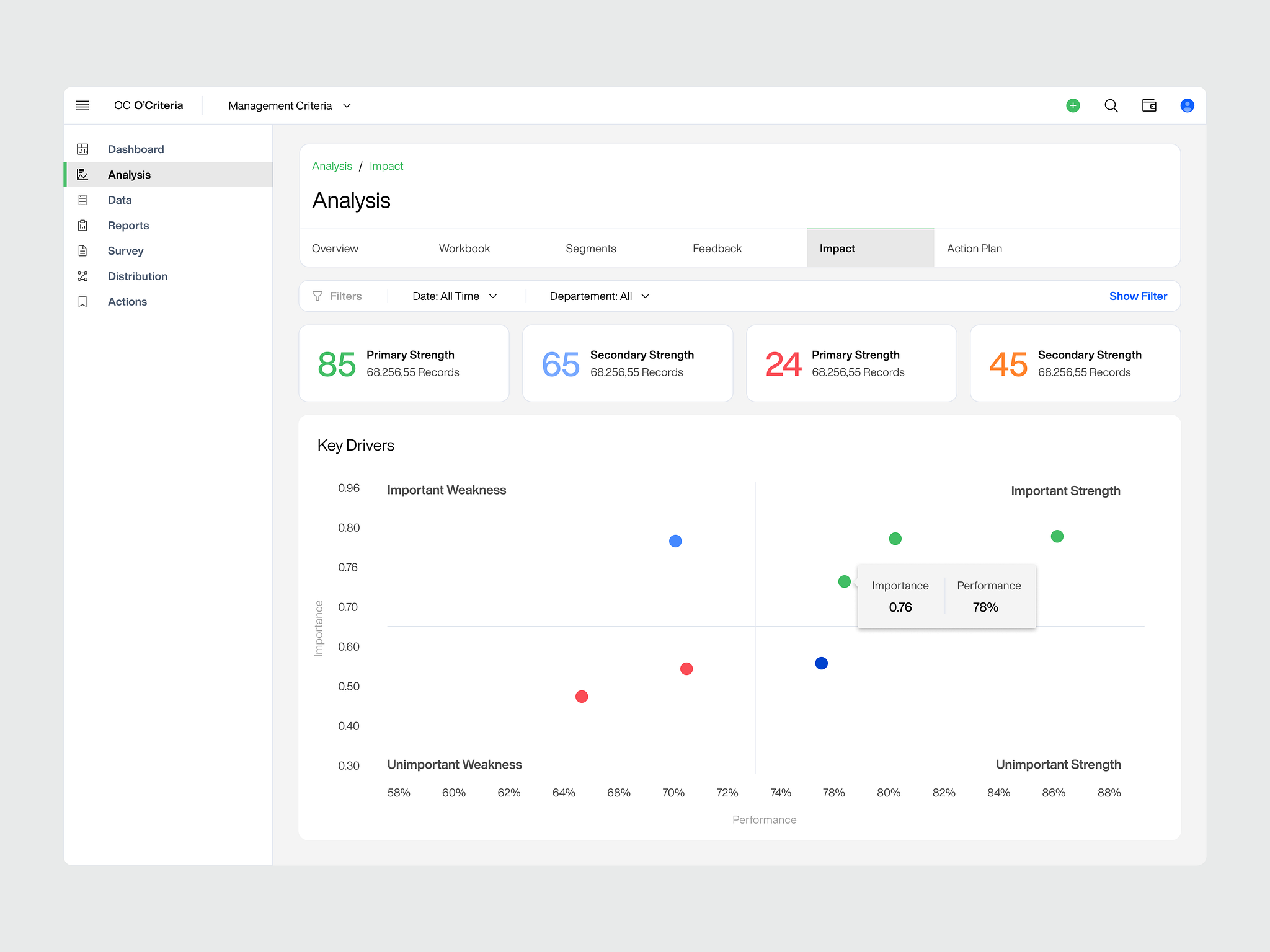Click the Distribution sidebar icon
This screenshot has height=952, width=1270.
pos(82,276)
